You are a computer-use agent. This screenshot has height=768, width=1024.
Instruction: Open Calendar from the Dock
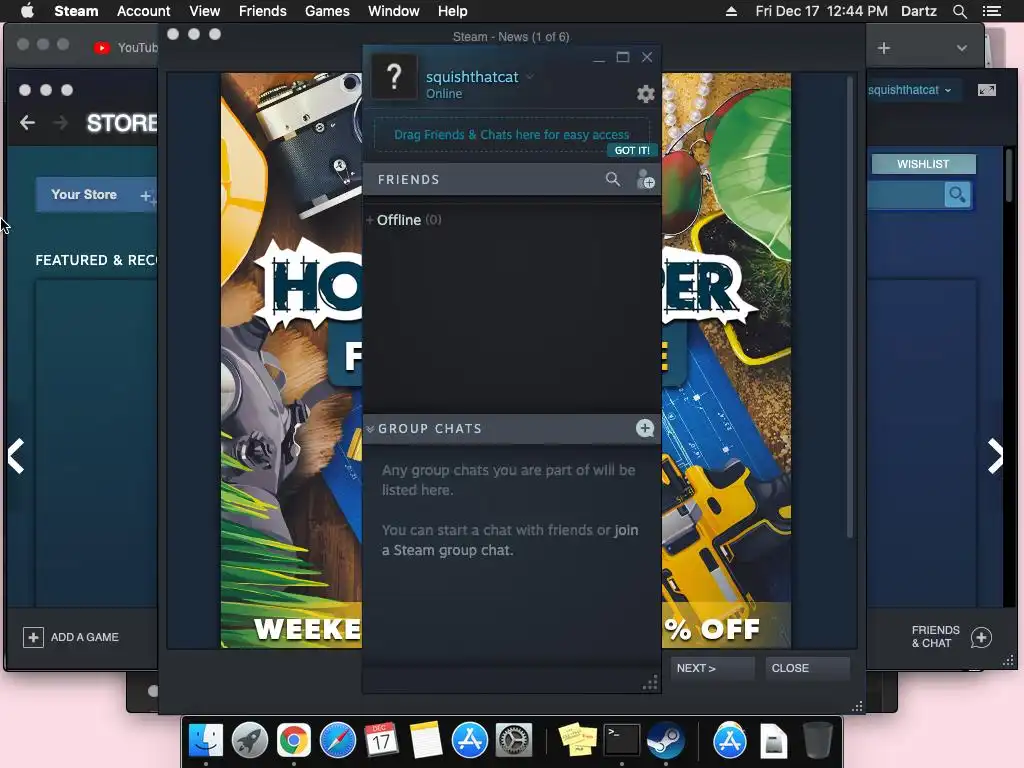click(x=381, y=740)
